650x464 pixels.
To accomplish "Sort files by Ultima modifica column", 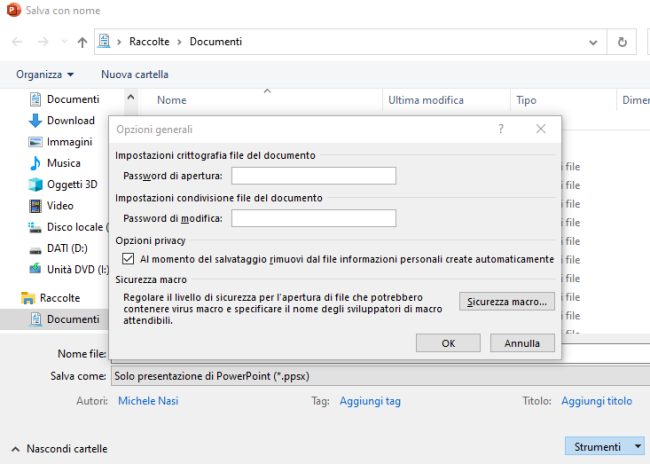I will tap(426, 100).
